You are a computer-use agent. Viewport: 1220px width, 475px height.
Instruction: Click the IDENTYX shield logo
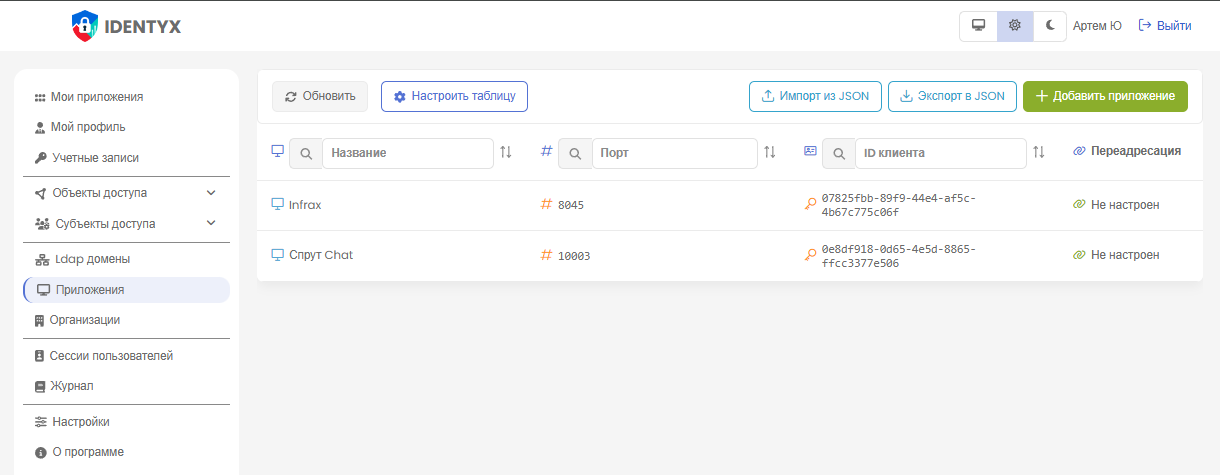pos(86,26)
